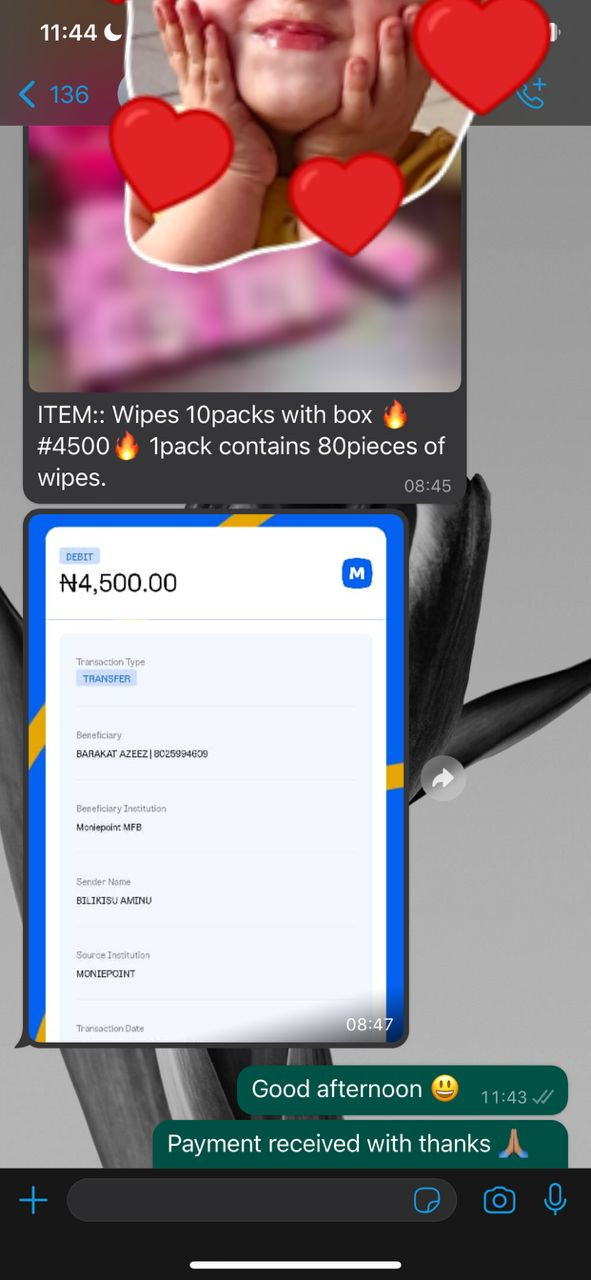
Task: Select the Good afternoon message bubble
Action: (402, 1090)
